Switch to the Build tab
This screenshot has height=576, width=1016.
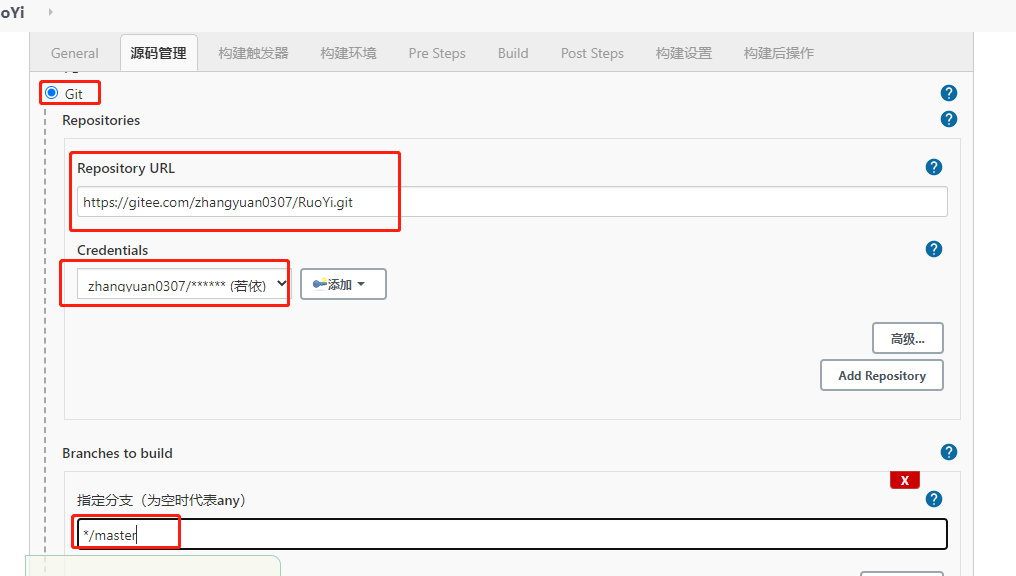pos(513,53)
